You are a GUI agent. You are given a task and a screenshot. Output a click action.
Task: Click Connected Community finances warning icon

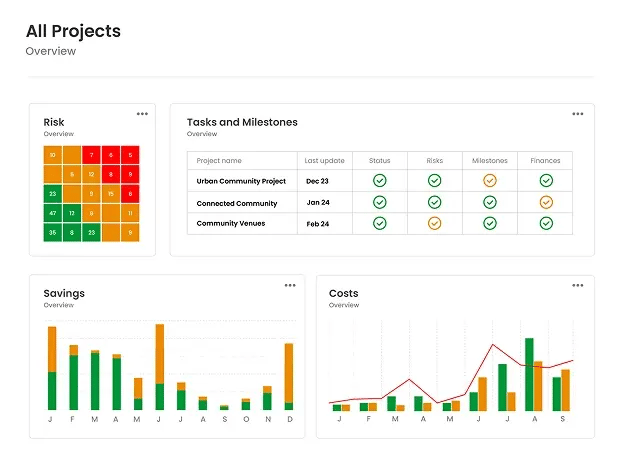[546, 202]
